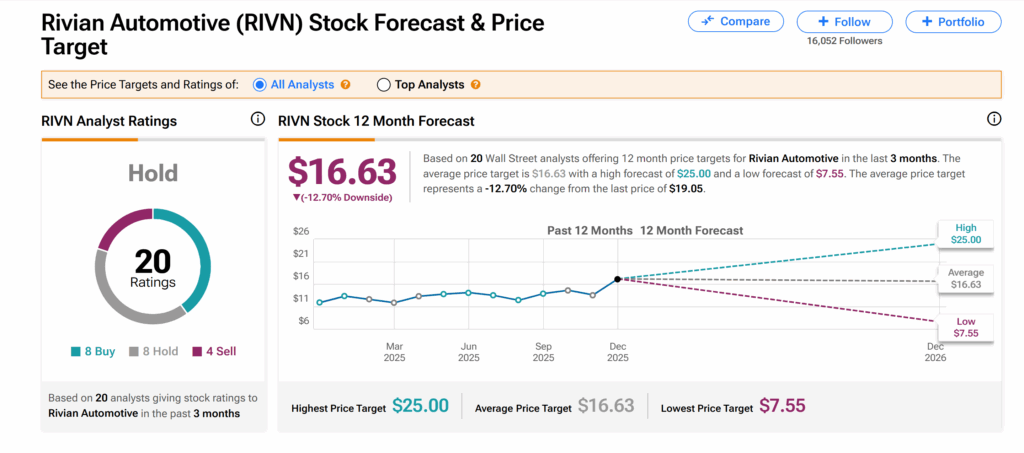
Task: Click the purple Sell segment of donut chart
Action: 116,227
